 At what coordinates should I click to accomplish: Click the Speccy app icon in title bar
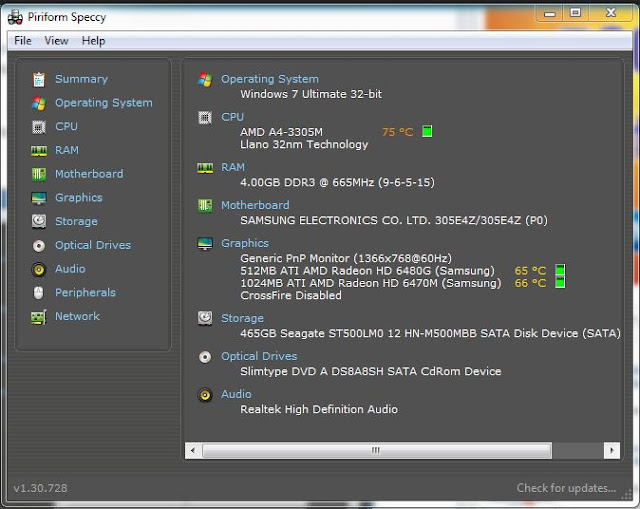(16, 17)
